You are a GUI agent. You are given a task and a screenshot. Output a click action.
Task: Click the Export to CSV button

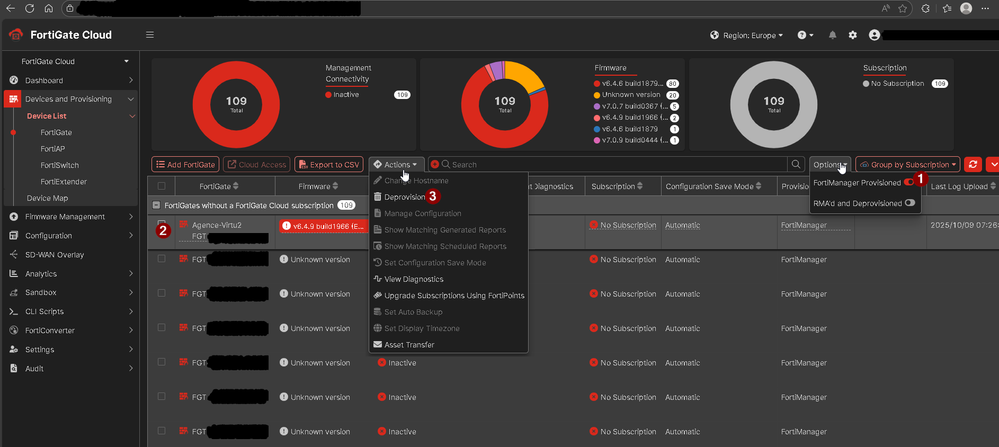point(329,164)
